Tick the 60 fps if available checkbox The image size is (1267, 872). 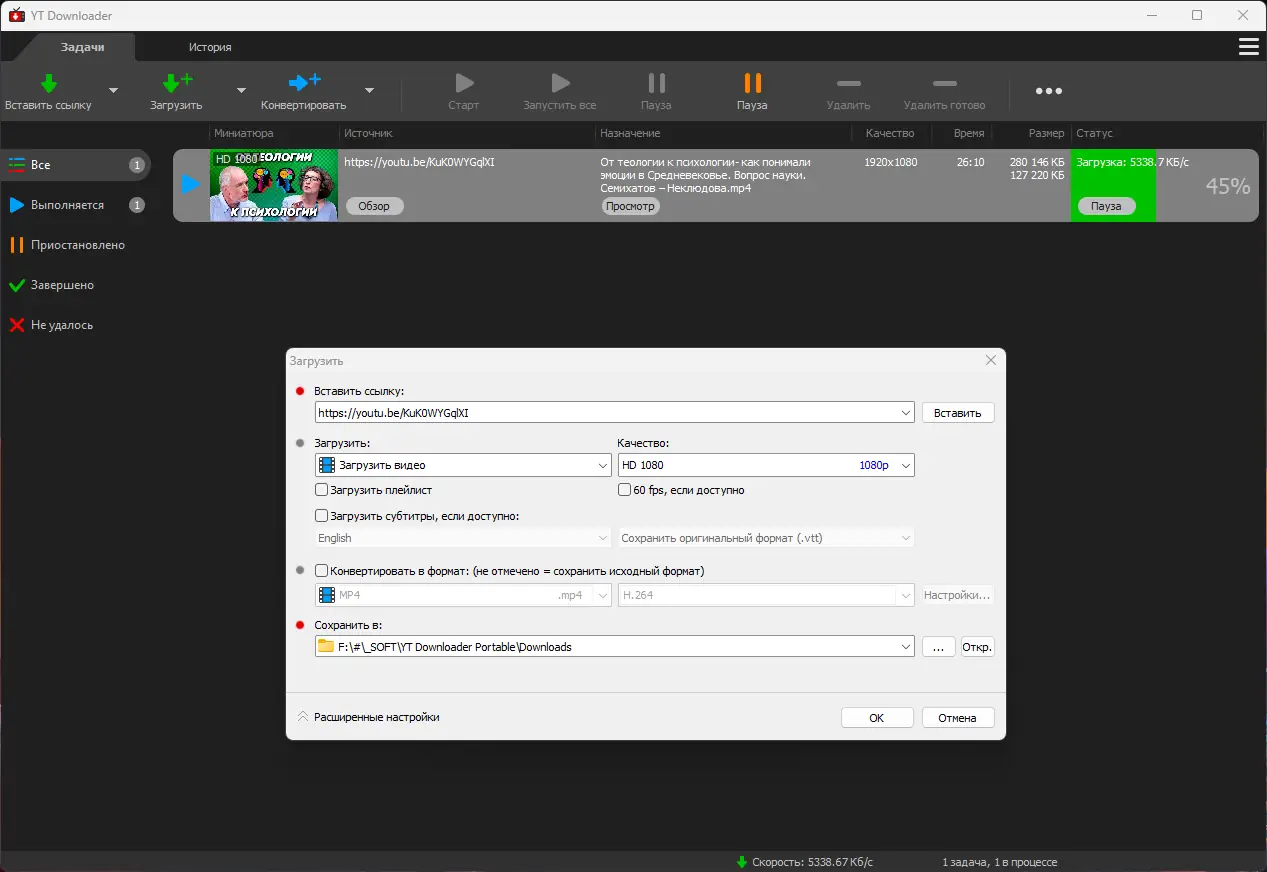[625, 490]
